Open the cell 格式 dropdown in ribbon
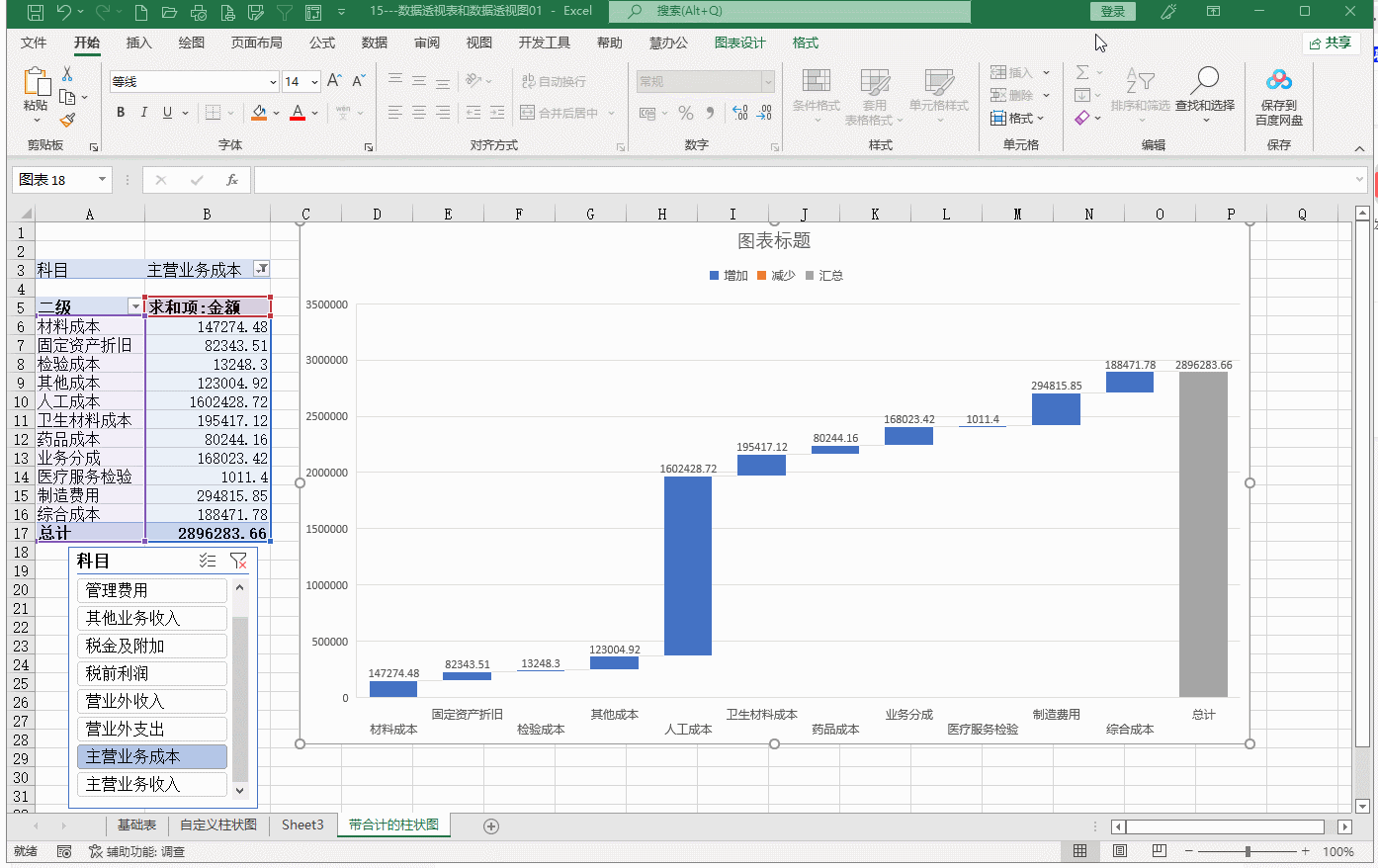This screenshot has height=868, width=1378. coord(1020,118)
